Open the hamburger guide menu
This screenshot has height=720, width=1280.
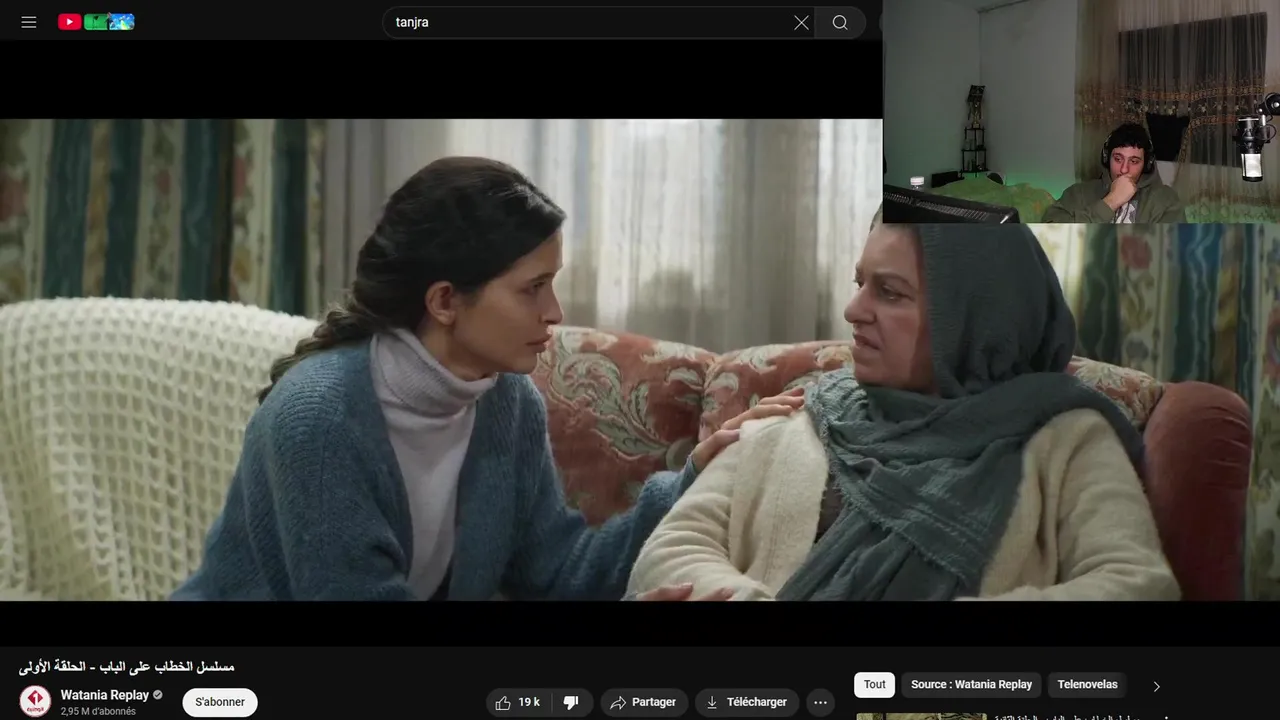coord(29,22)
